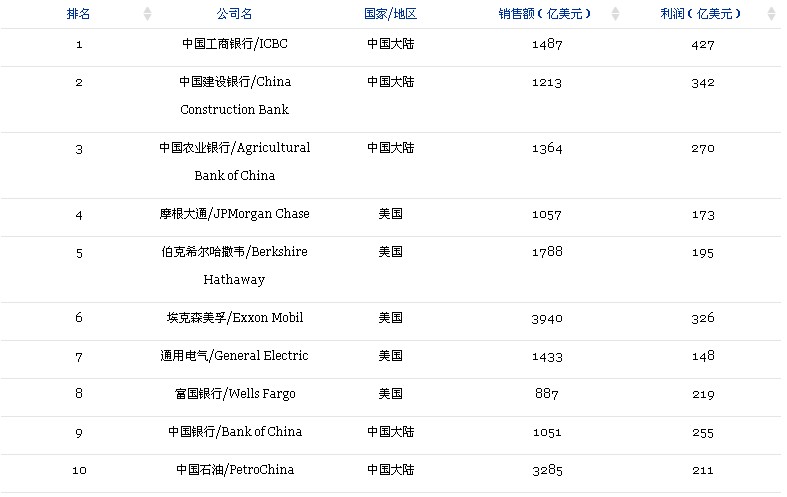The width and height of the screenshot is (787, 497).
Task: Click 摩根大通/JPMorgan Chase company name
Action: [x=235, y=214]
